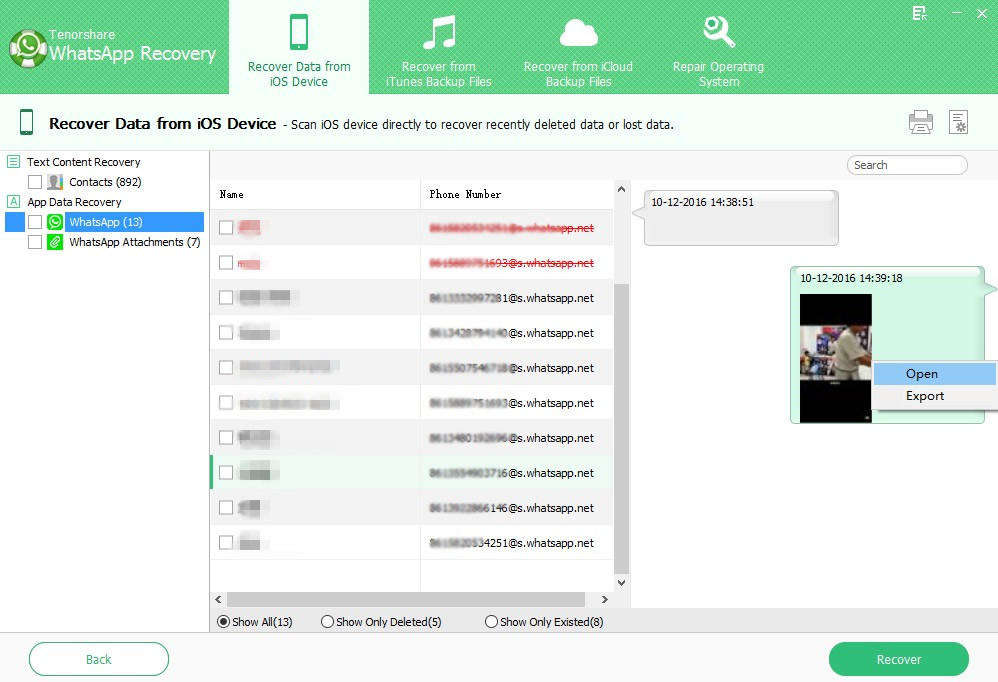Image resolution: width=998 pixels, height=682 pixels.
Task: Click the WhatsApp Attachments paperclip icon
Action: pyautogui.click(x=55, y=242)
